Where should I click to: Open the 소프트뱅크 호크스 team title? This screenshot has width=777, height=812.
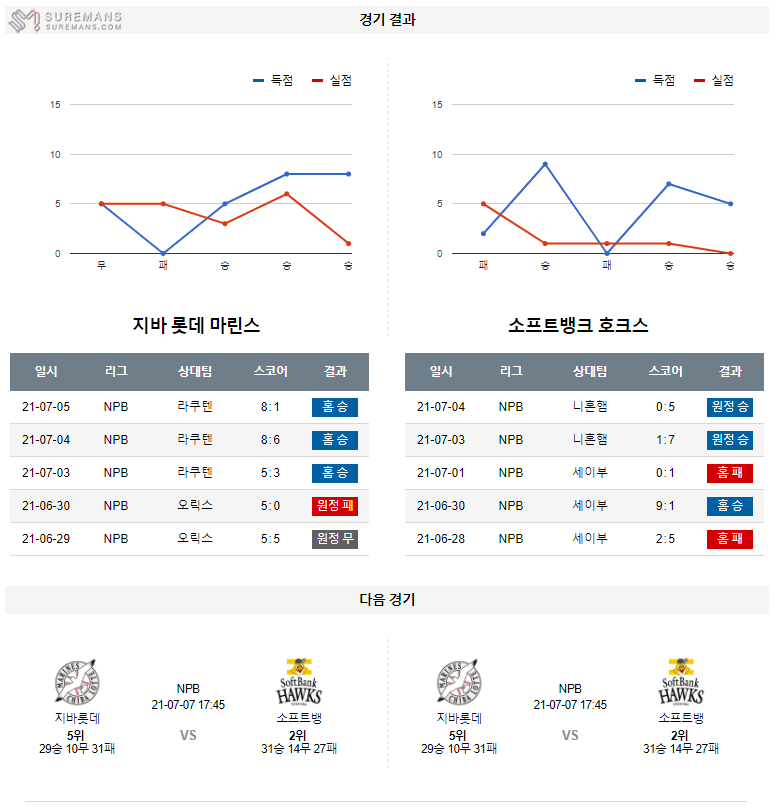coord(578,325)
